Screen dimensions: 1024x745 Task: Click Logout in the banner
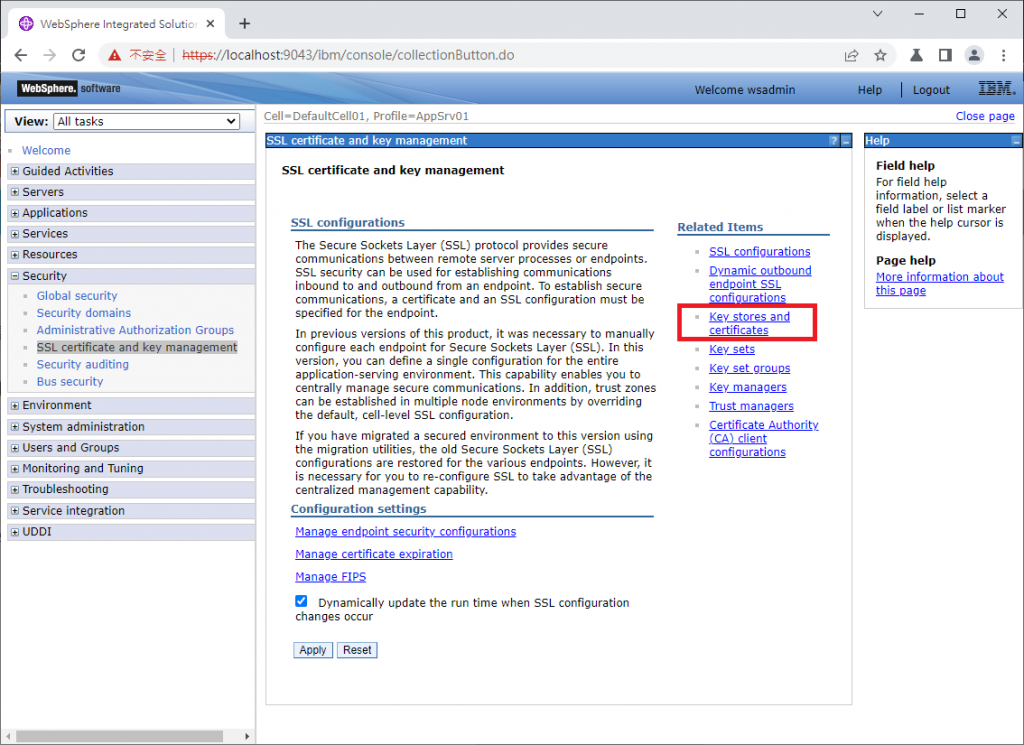[931, 90]
